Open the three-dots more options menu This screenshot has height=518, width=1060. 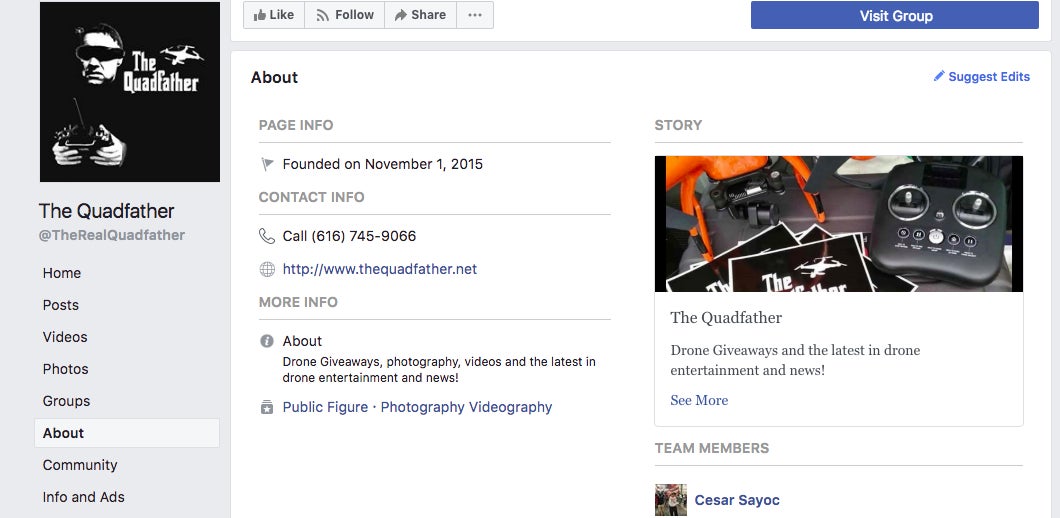click(x=475, y=15)
